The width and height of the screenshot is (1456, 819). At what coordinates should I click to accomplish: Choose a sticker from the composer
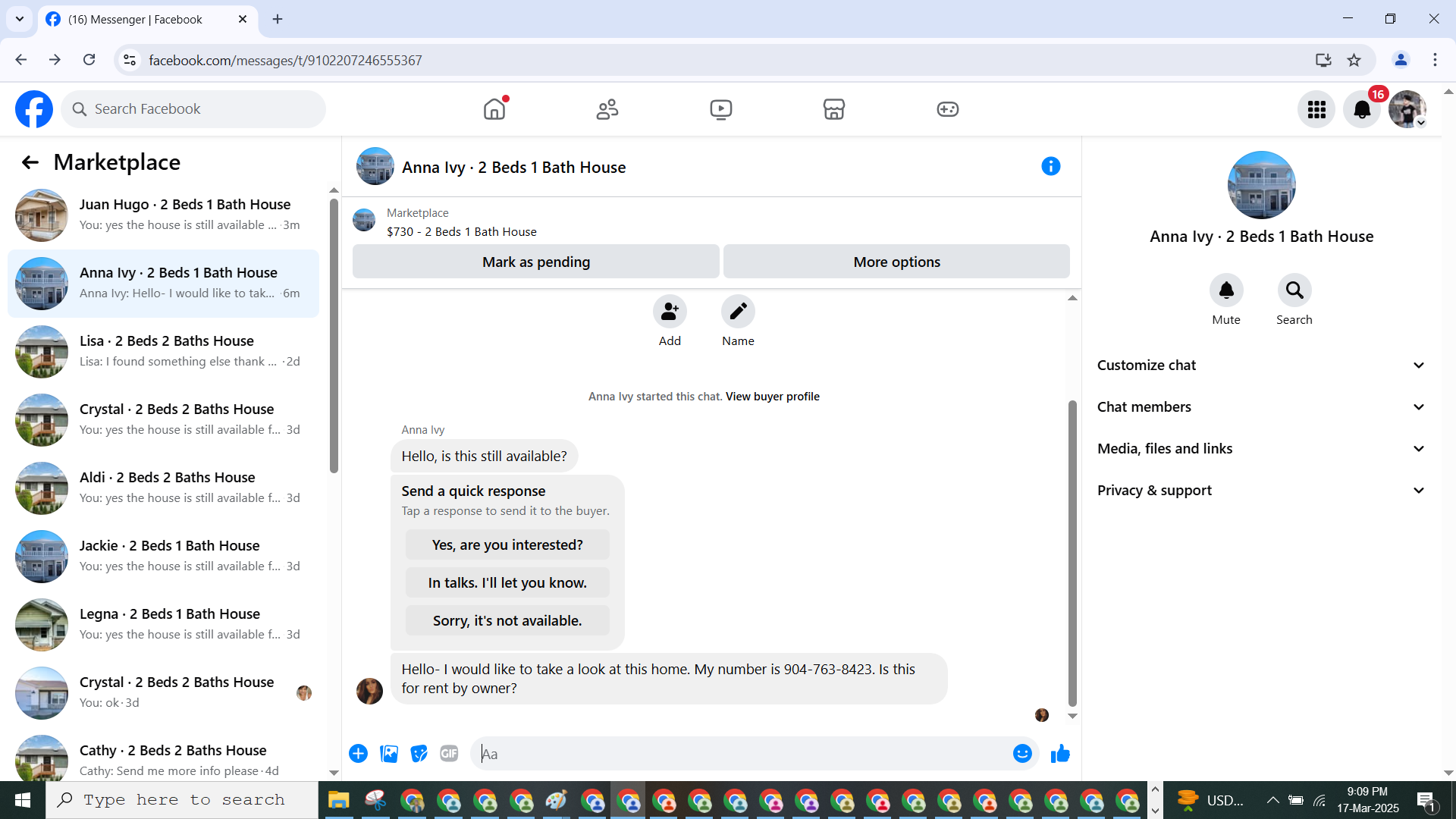click(419, 754)
